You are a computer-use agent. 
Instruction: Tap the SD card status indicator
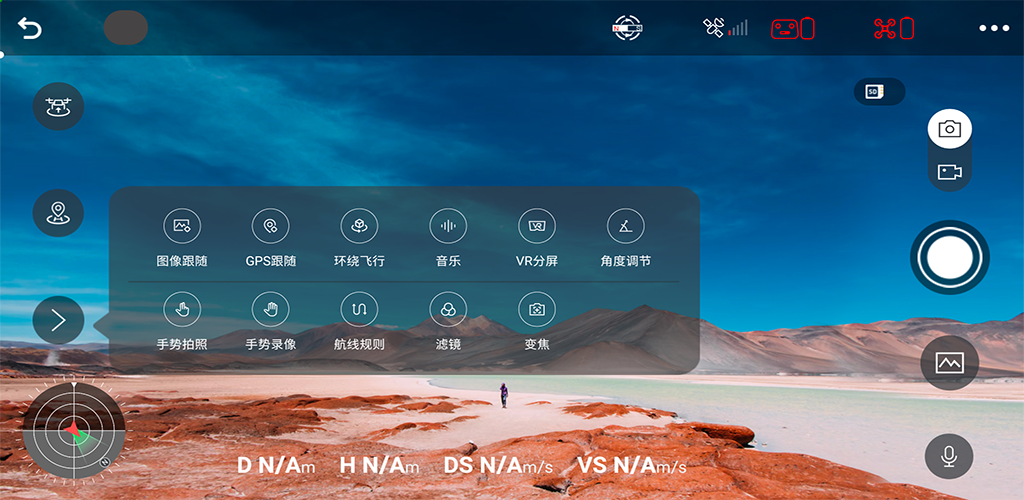tap(879, 91)
